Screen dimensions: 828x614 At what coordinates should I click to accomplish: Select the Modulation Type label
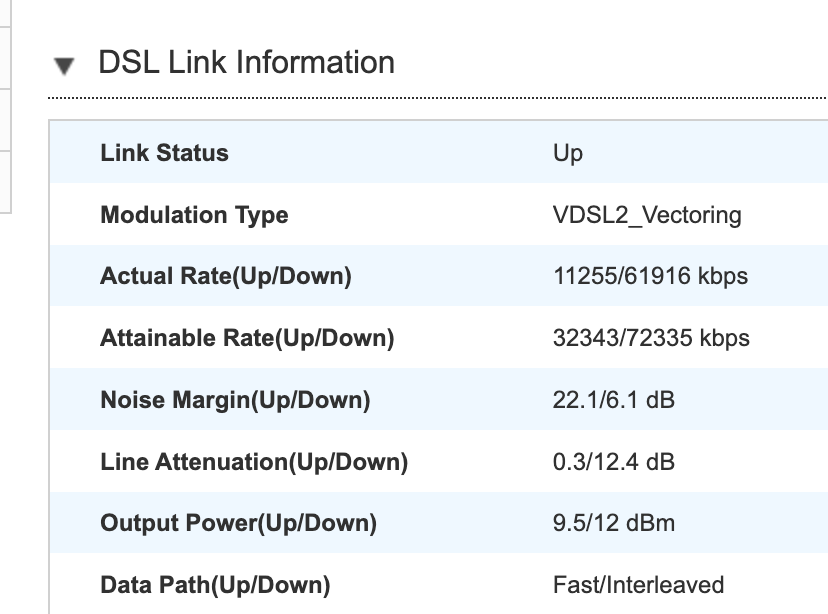(194, 215)
